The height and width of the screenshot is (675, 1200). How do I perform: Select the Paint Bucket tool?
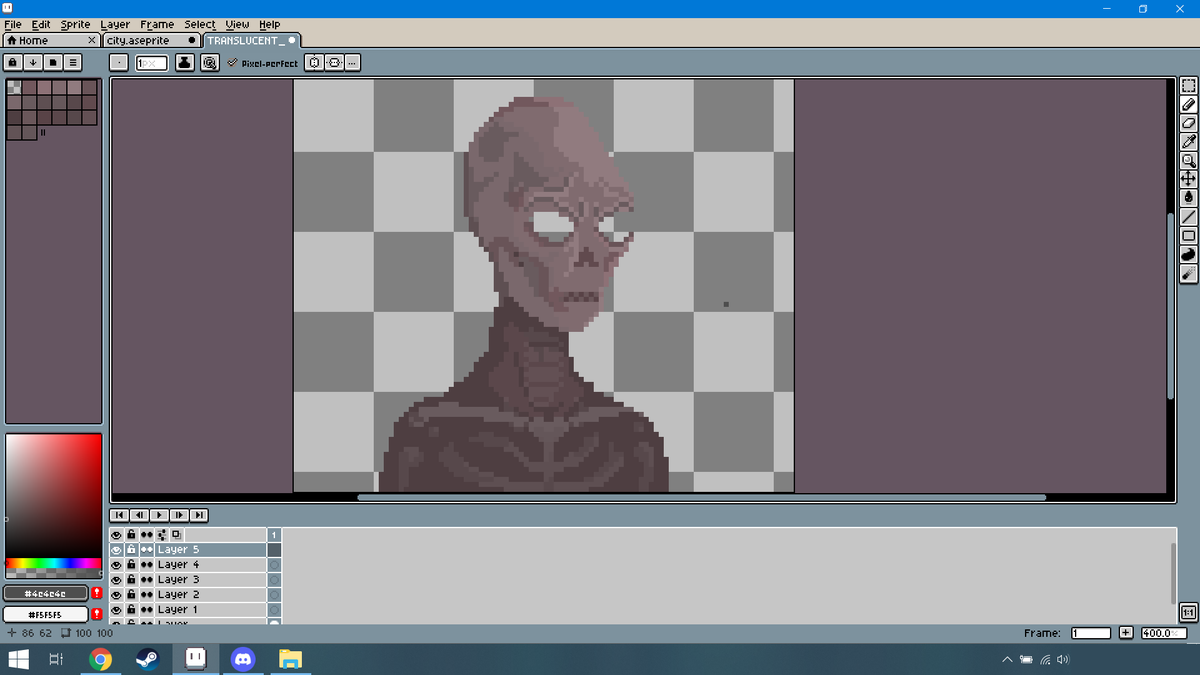click(1188, 198)
